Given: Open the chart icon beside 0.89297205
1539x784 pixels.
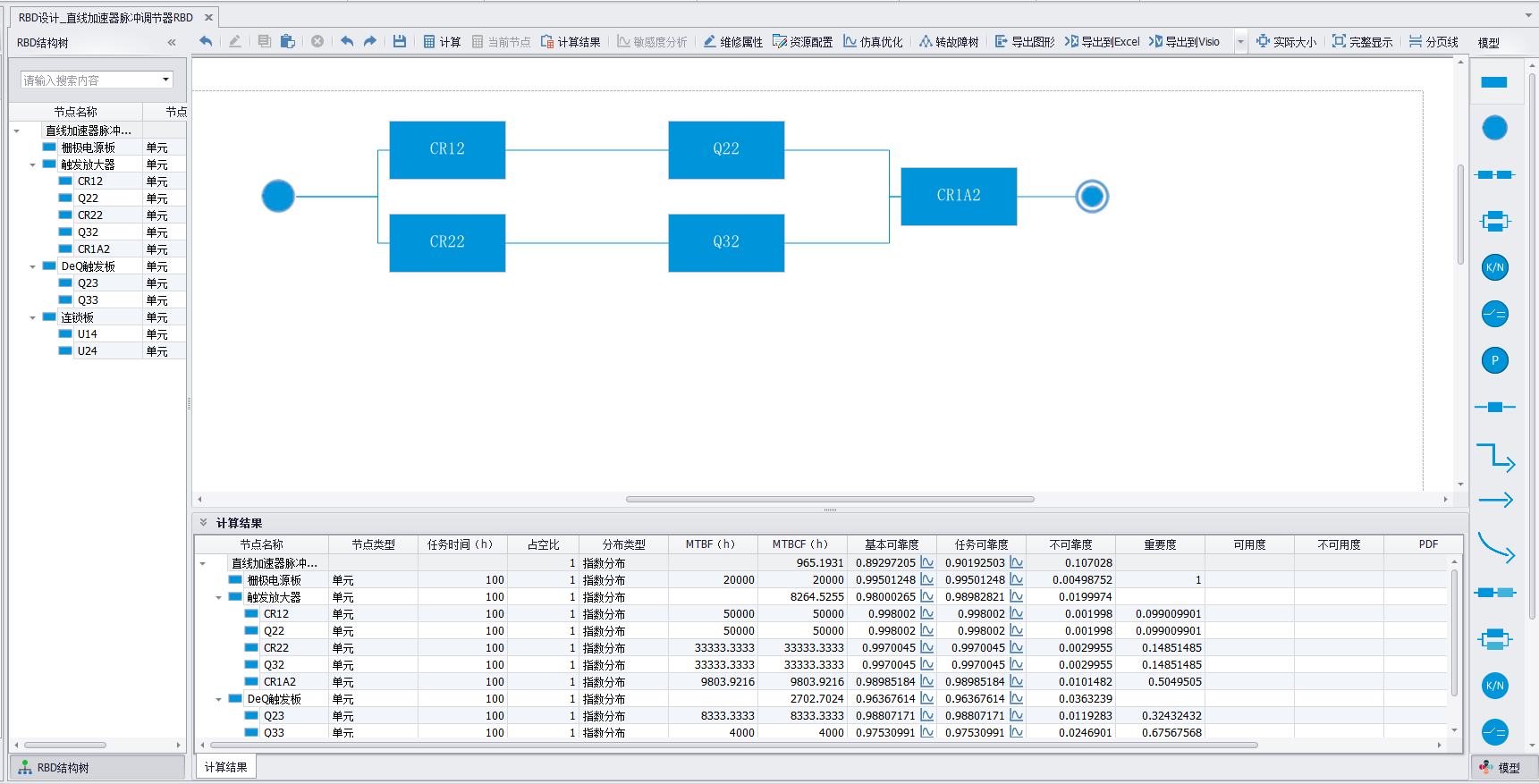Looking at the screenshot, I should coord(927,563).
